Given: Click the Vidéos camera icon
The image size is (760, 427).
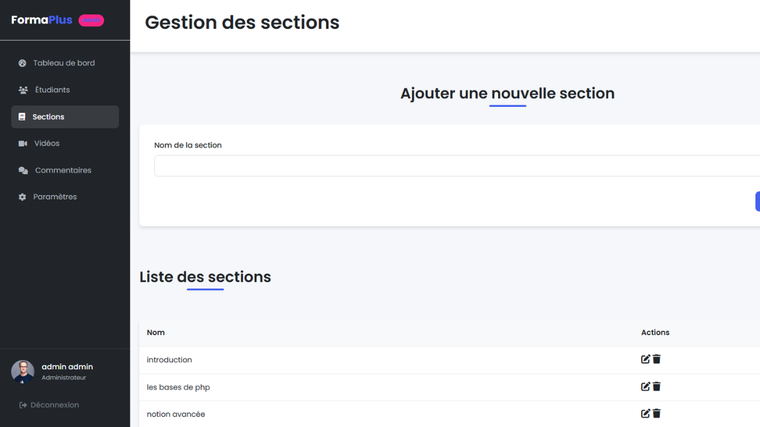Looking at the screenshot, I should (23, 144).
